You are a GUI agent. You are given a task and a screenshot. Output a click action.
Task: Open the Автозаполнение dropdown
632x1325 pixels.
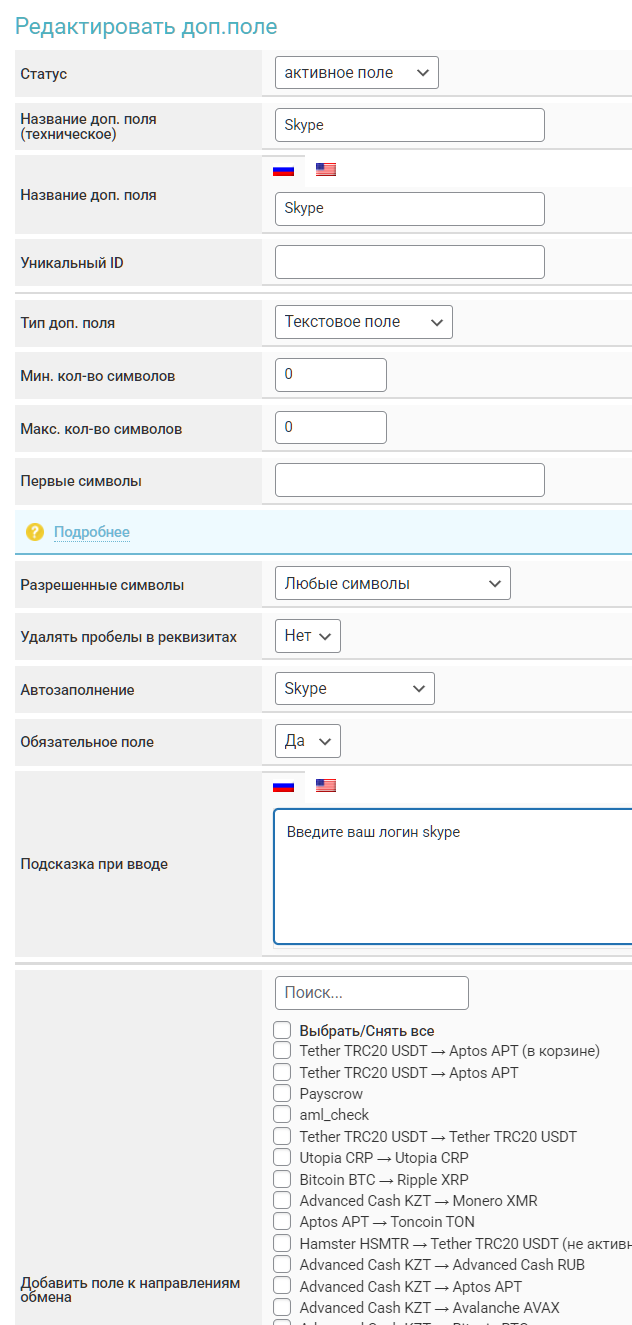click(354, 689)
